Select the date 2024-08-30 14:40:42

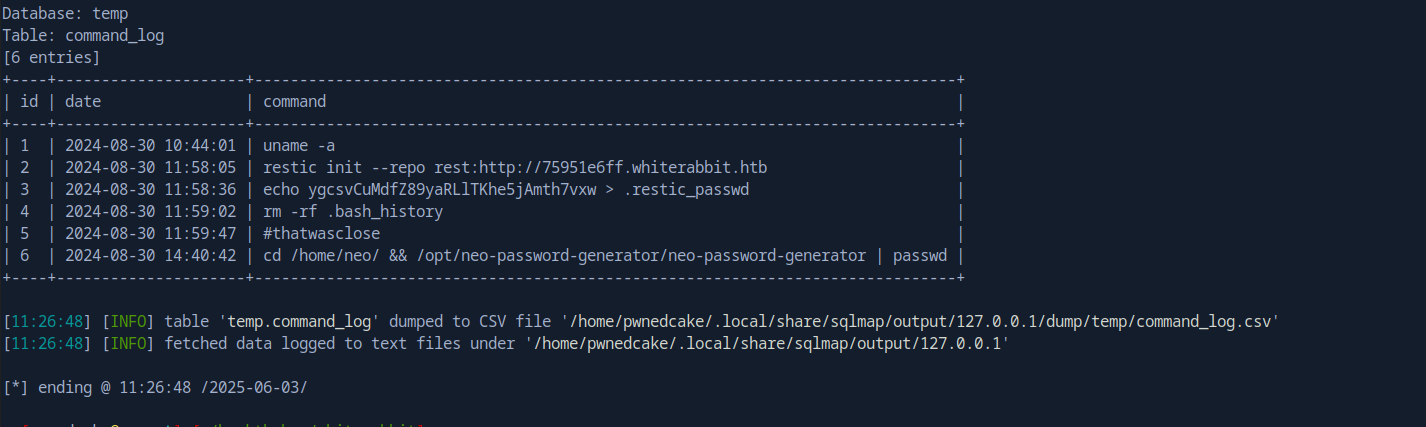click(x=150, y=255)
